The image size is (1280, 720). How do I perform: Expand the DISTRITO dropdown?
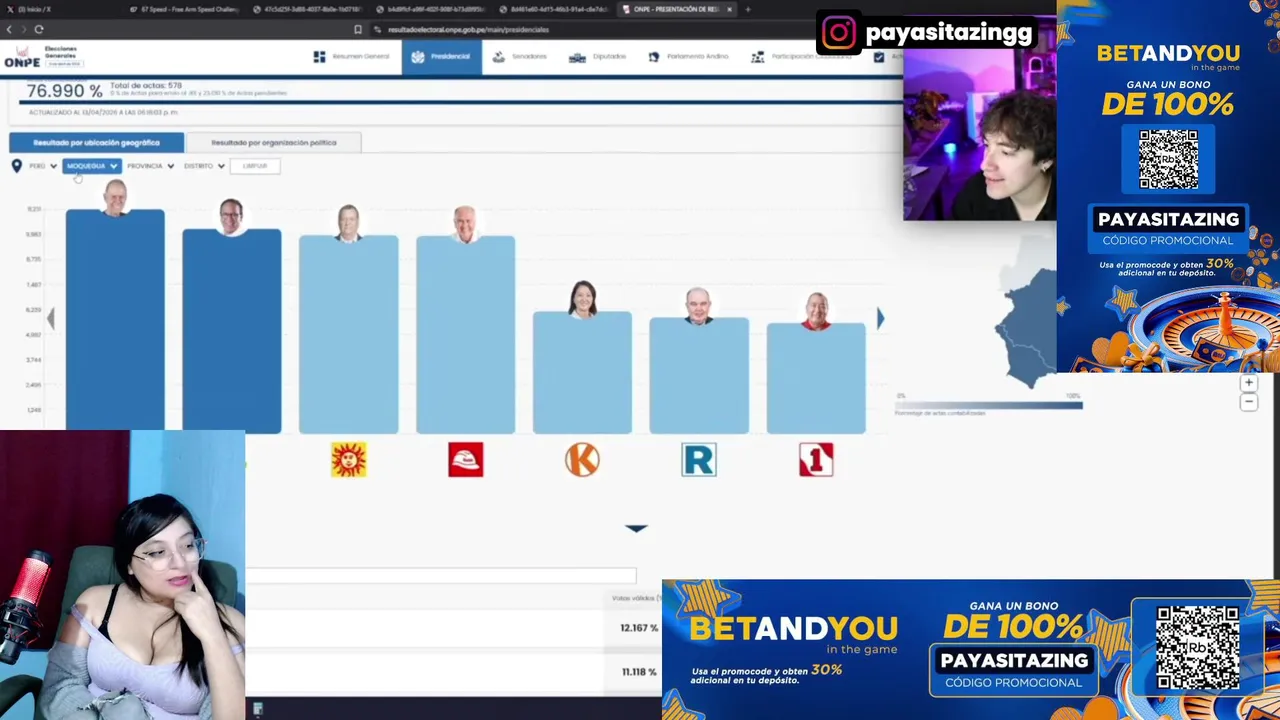tap(204, 166)
